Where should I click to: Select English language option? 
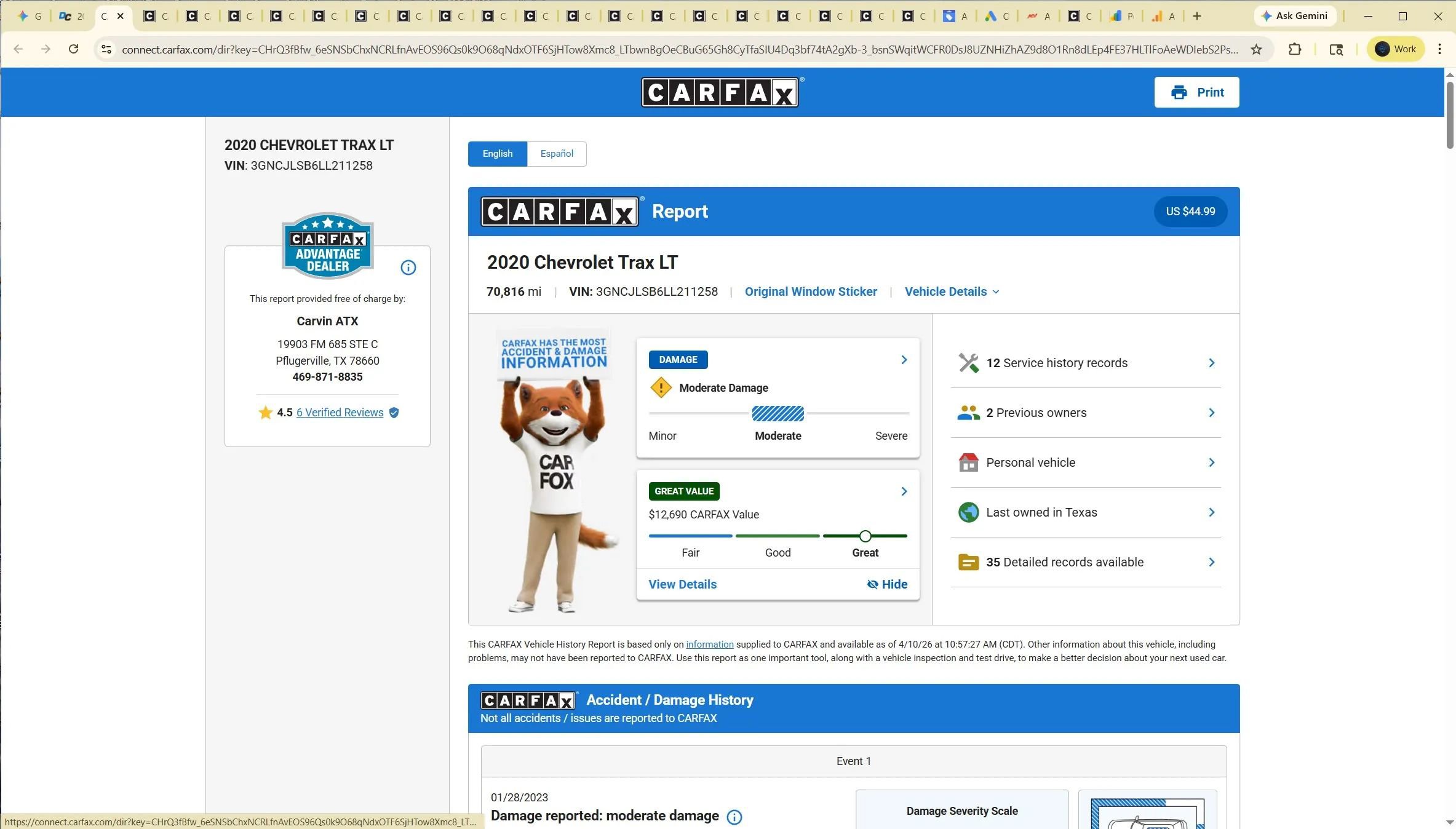click(x=497, y=154)
